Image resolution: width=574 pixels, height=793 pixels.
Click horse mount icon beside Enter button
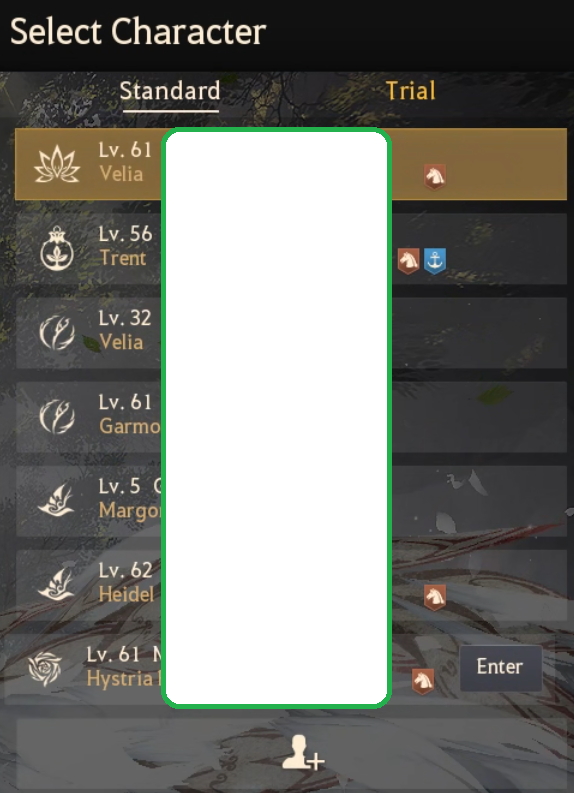(423, 682)
